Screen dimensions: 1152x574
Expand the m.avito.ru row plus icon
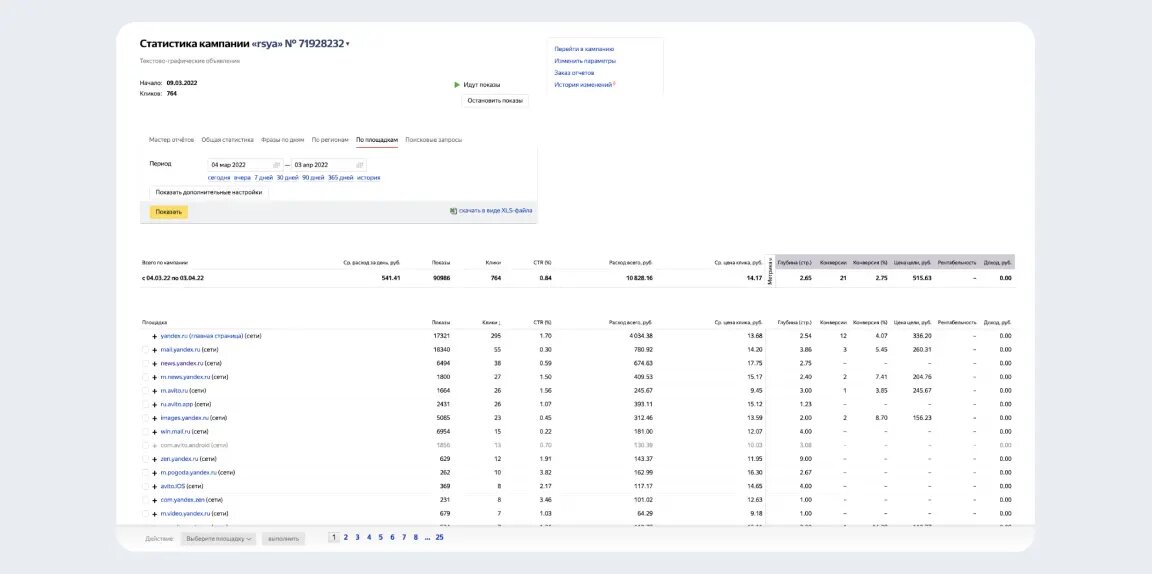pyautogui.click(x=154, y=390)
